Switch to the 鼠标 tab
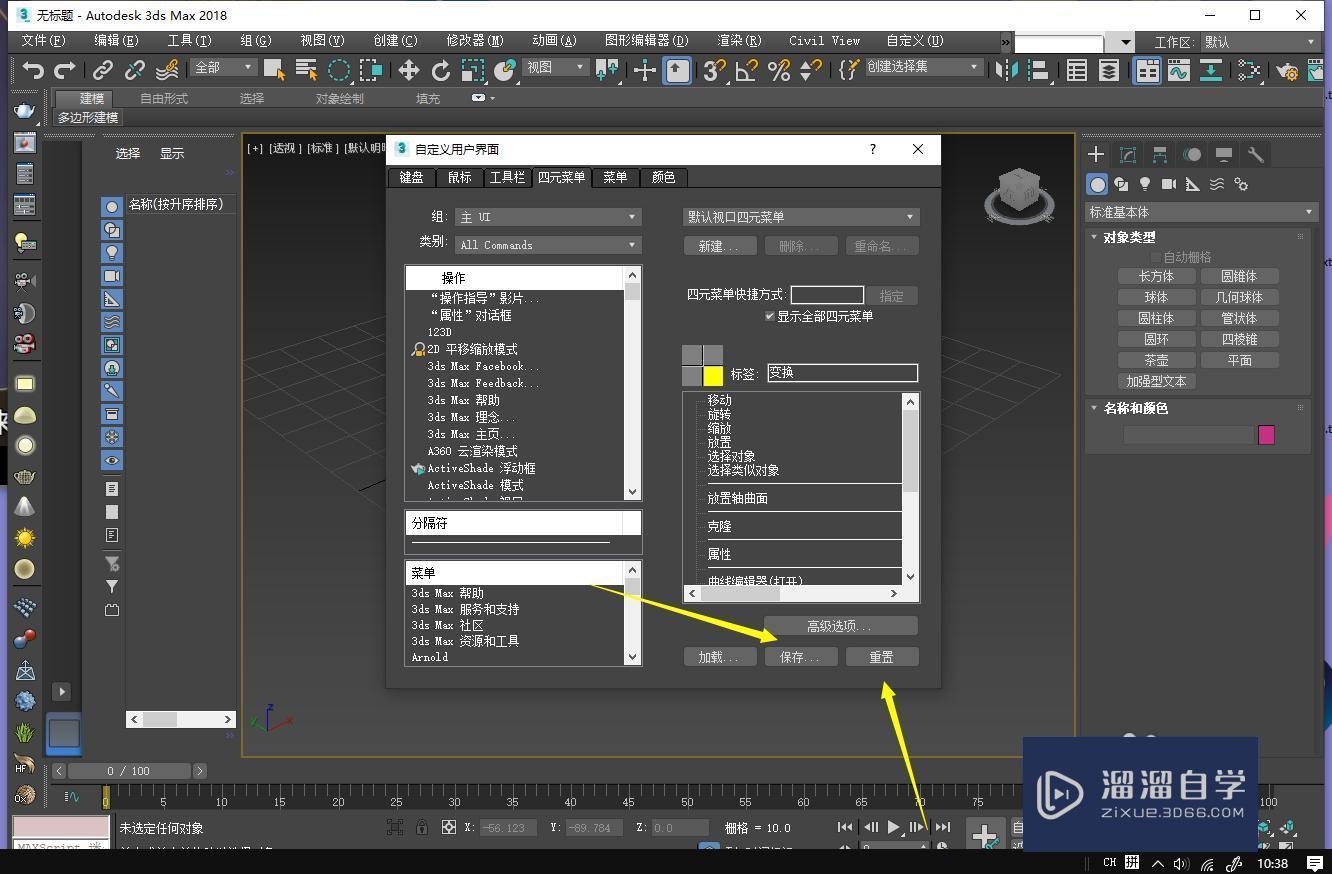Screen dimensions: 1332x874 click(459, 177)
